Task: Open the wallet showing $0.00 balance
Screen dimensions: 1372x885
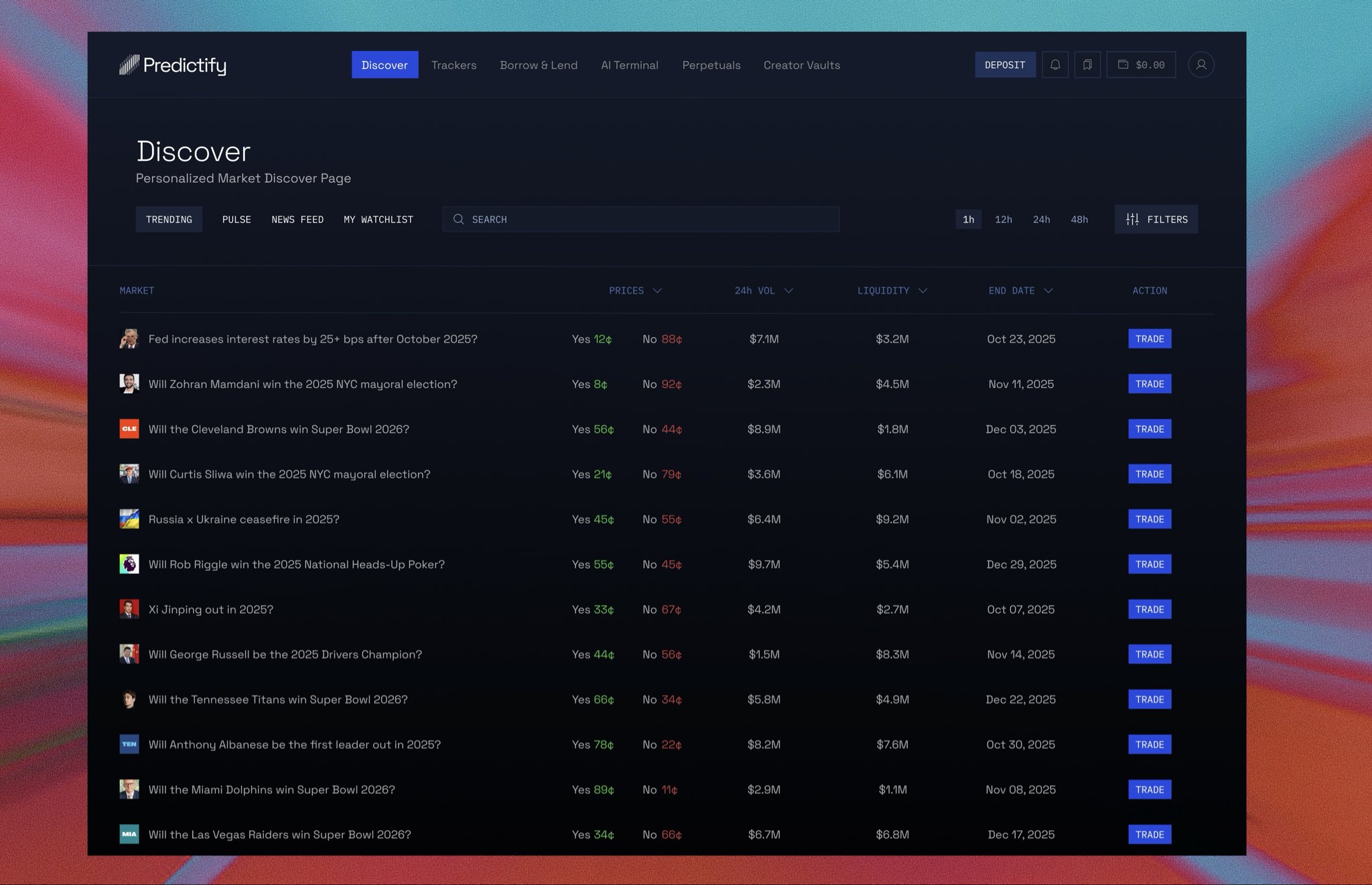Action: 1141,64
